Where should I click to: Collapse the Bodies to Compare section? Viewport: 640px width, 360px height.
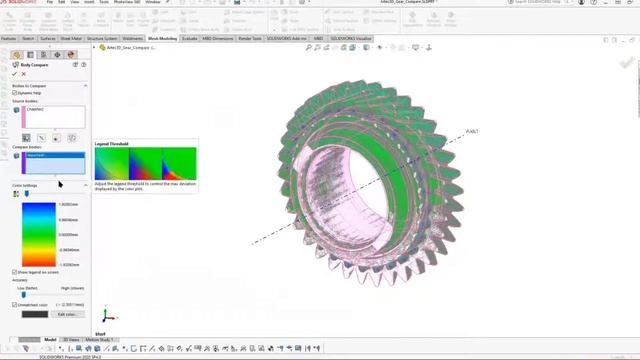point(86,86)
